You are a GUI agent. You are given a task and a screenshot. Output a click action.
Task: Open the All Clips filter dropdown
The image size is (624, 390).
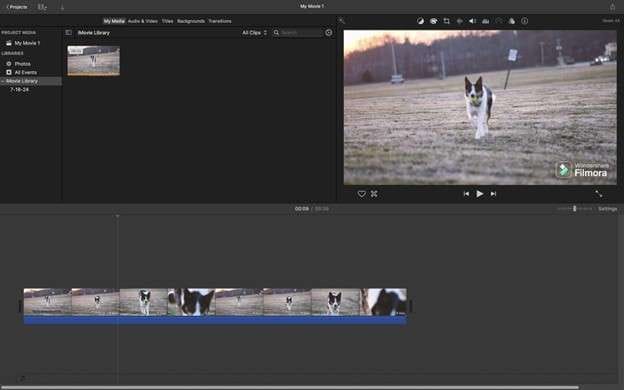tap(254, 33)
